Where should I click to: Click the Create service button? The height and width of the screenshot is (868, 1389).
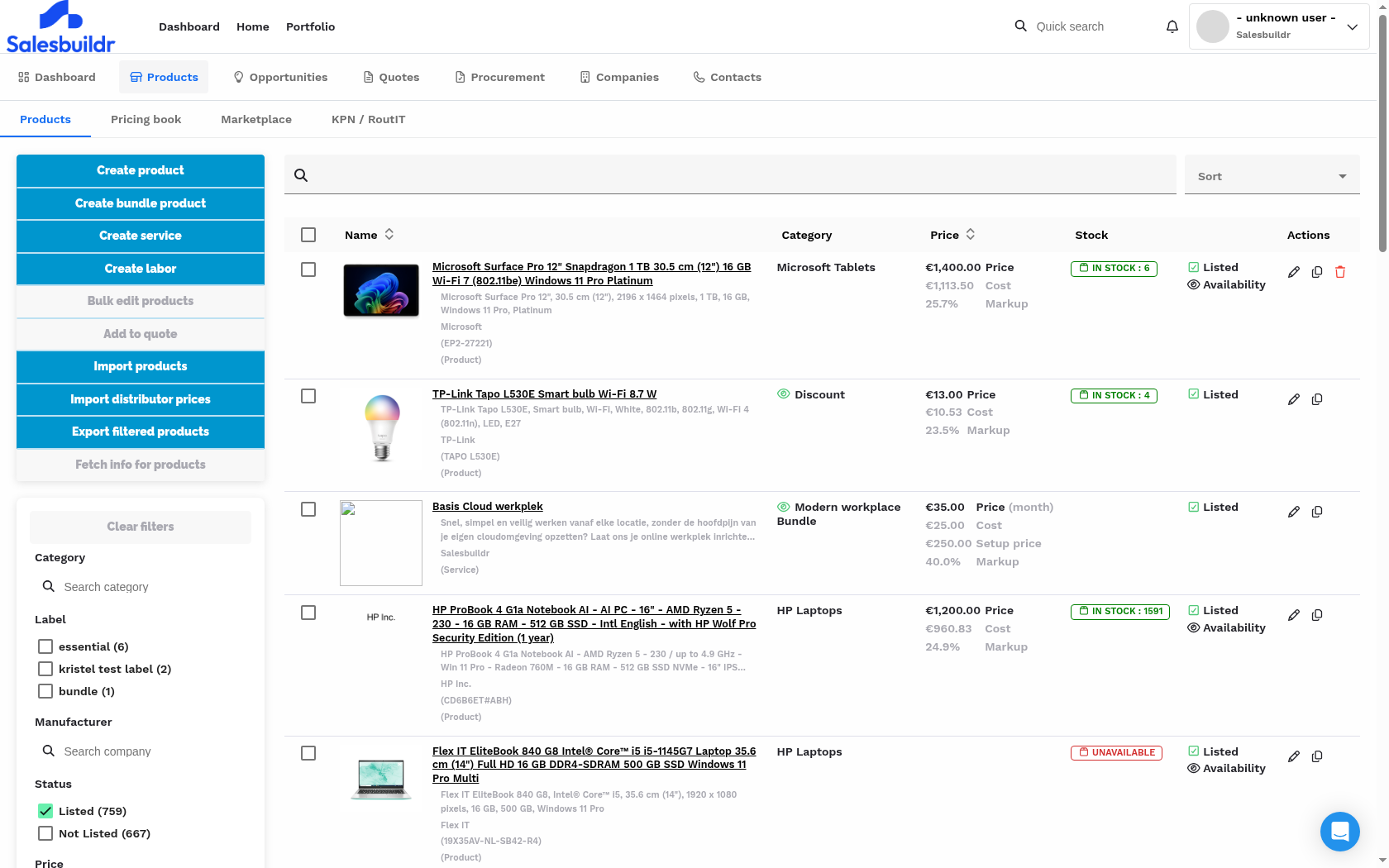point(141,236)
